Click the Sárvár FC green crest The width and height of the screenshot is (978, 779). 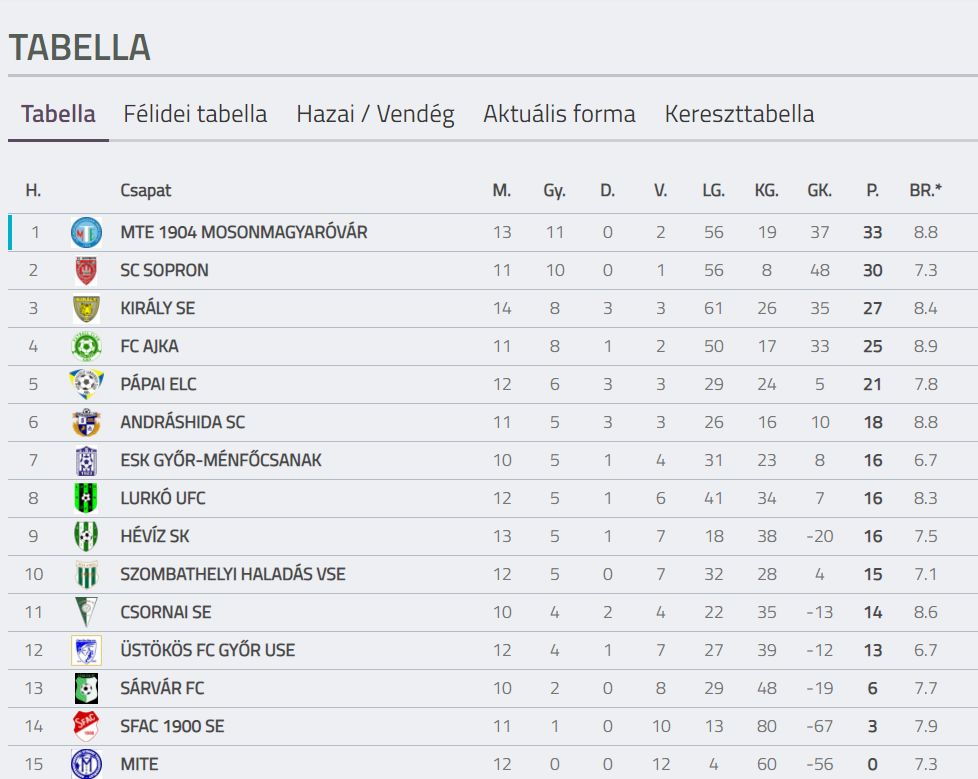(x=86, y=688)
